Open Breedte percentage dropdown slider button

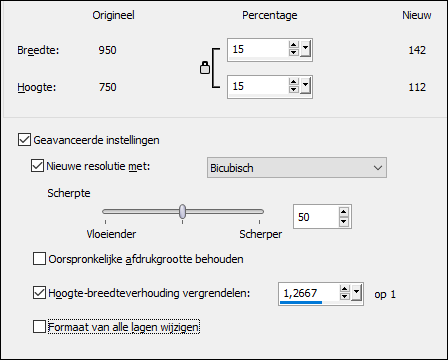305,49
